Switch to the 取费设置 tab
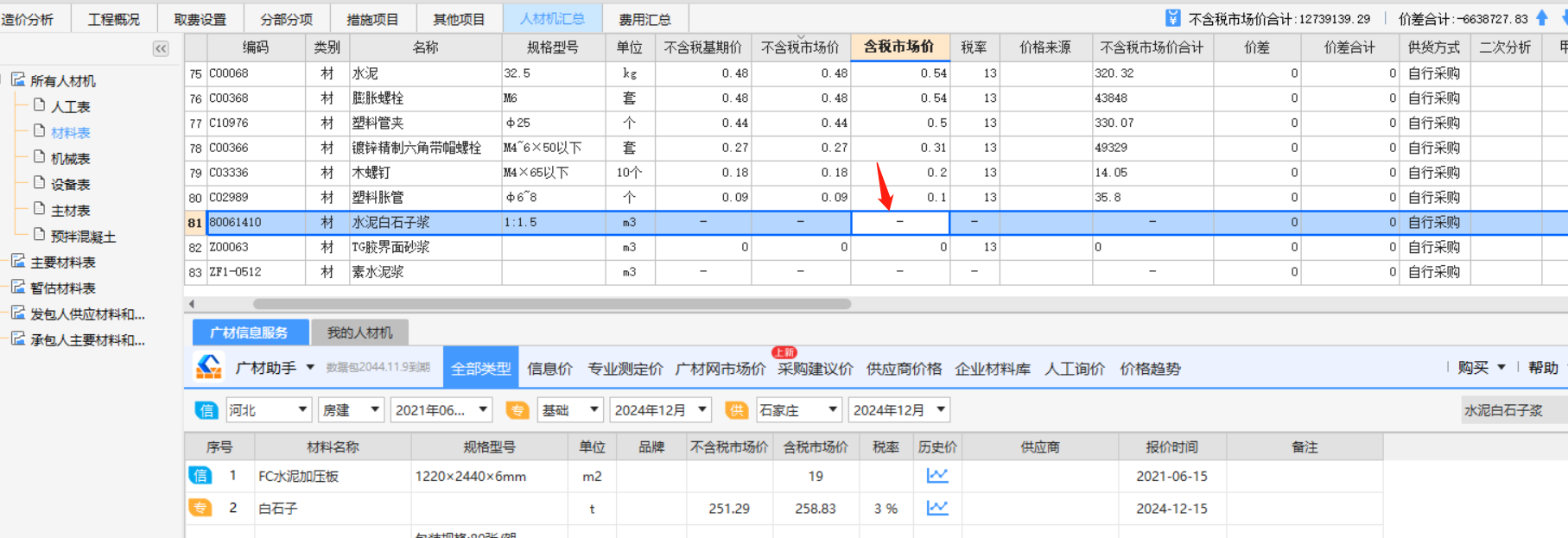This screenshot has width=1568, height=538. [200, 19]
